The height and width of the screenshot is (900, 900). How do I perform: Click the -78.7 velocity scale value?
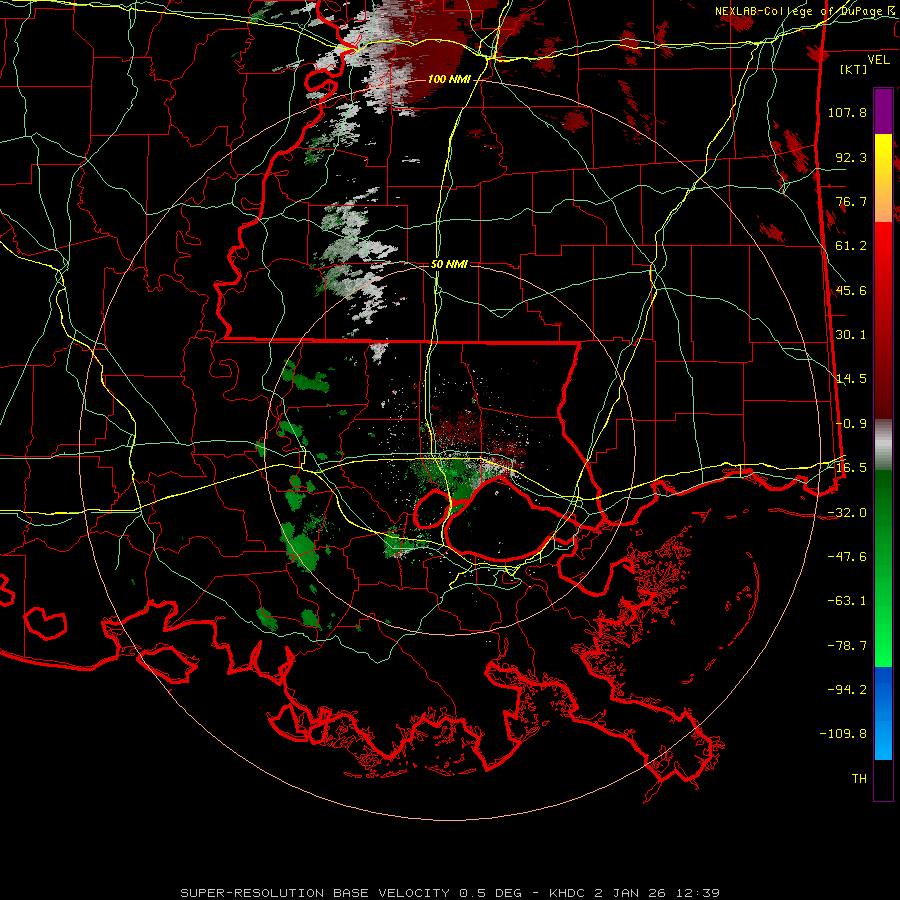click(x=847, y=646)
